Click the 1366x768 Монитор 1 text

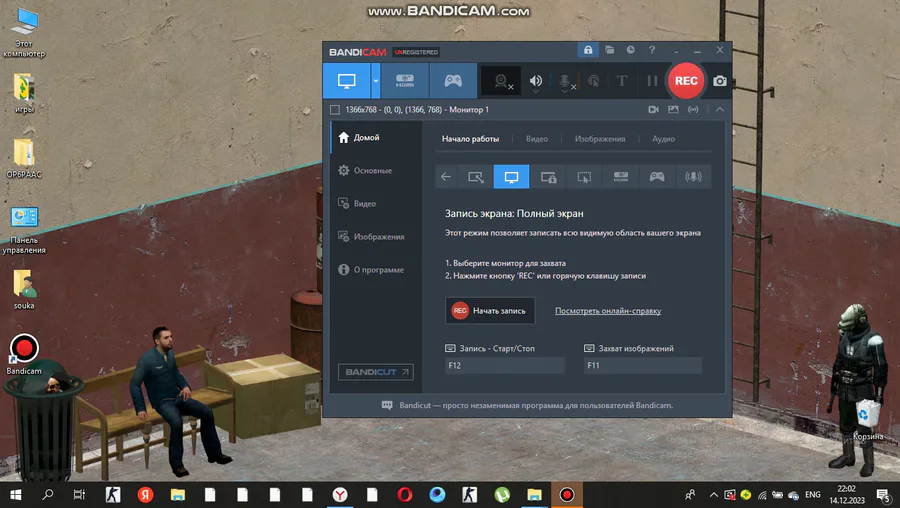coord(417,110)
